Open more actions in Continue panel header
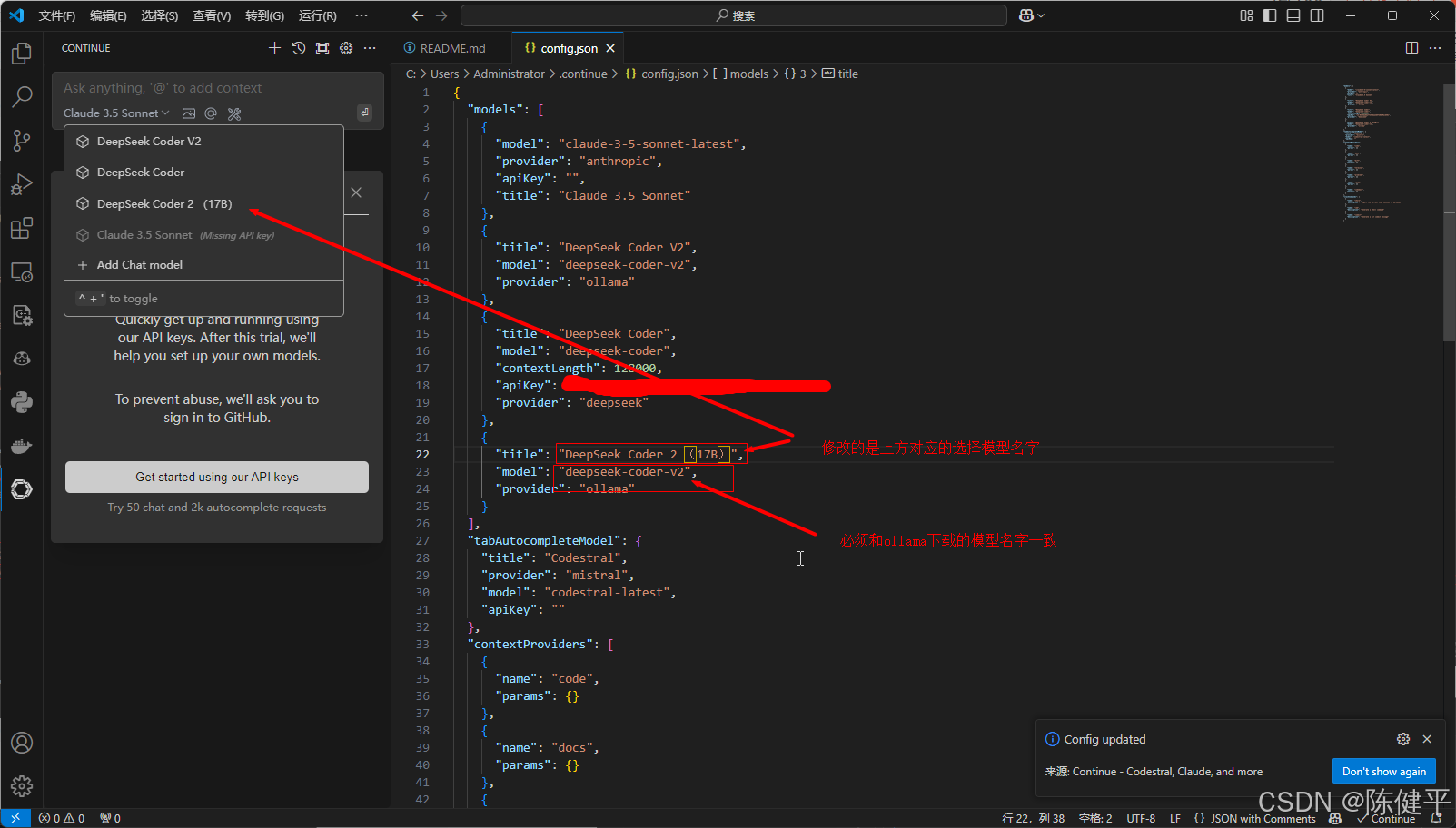Viewport: 1456px width, 828px height. tap(370, 48)
